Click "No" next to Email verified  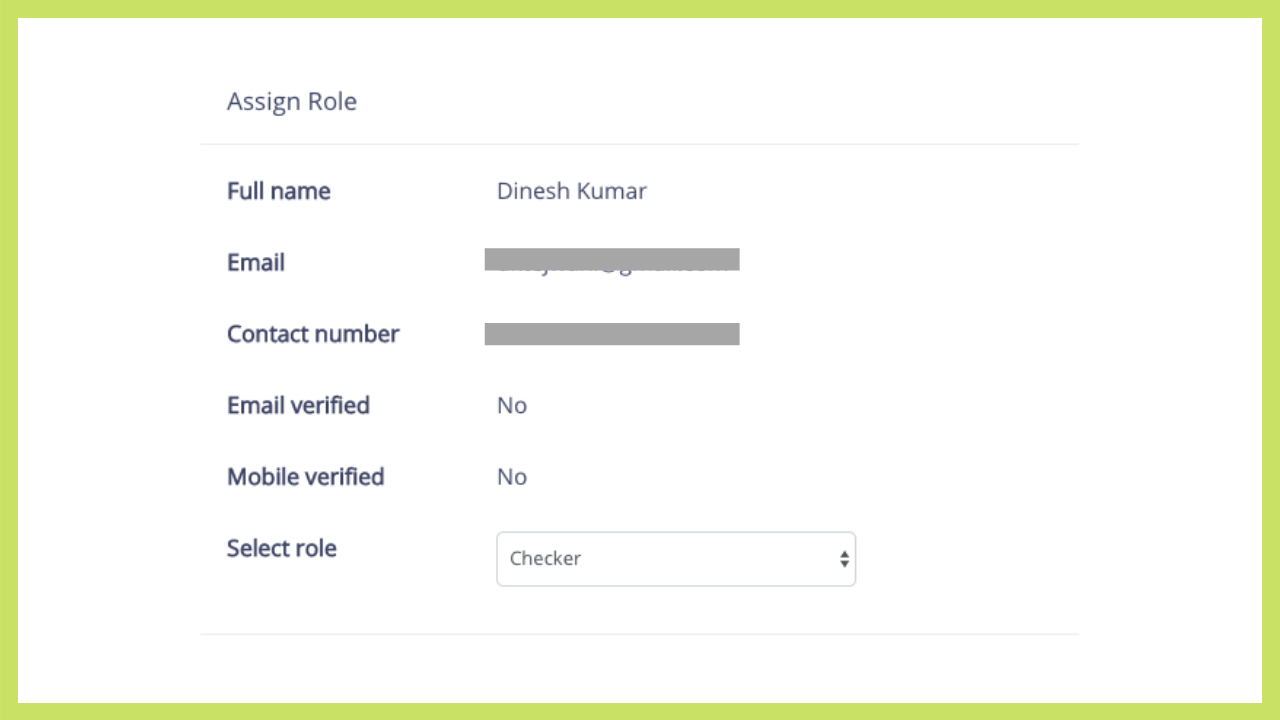click(x=512, y=405)
